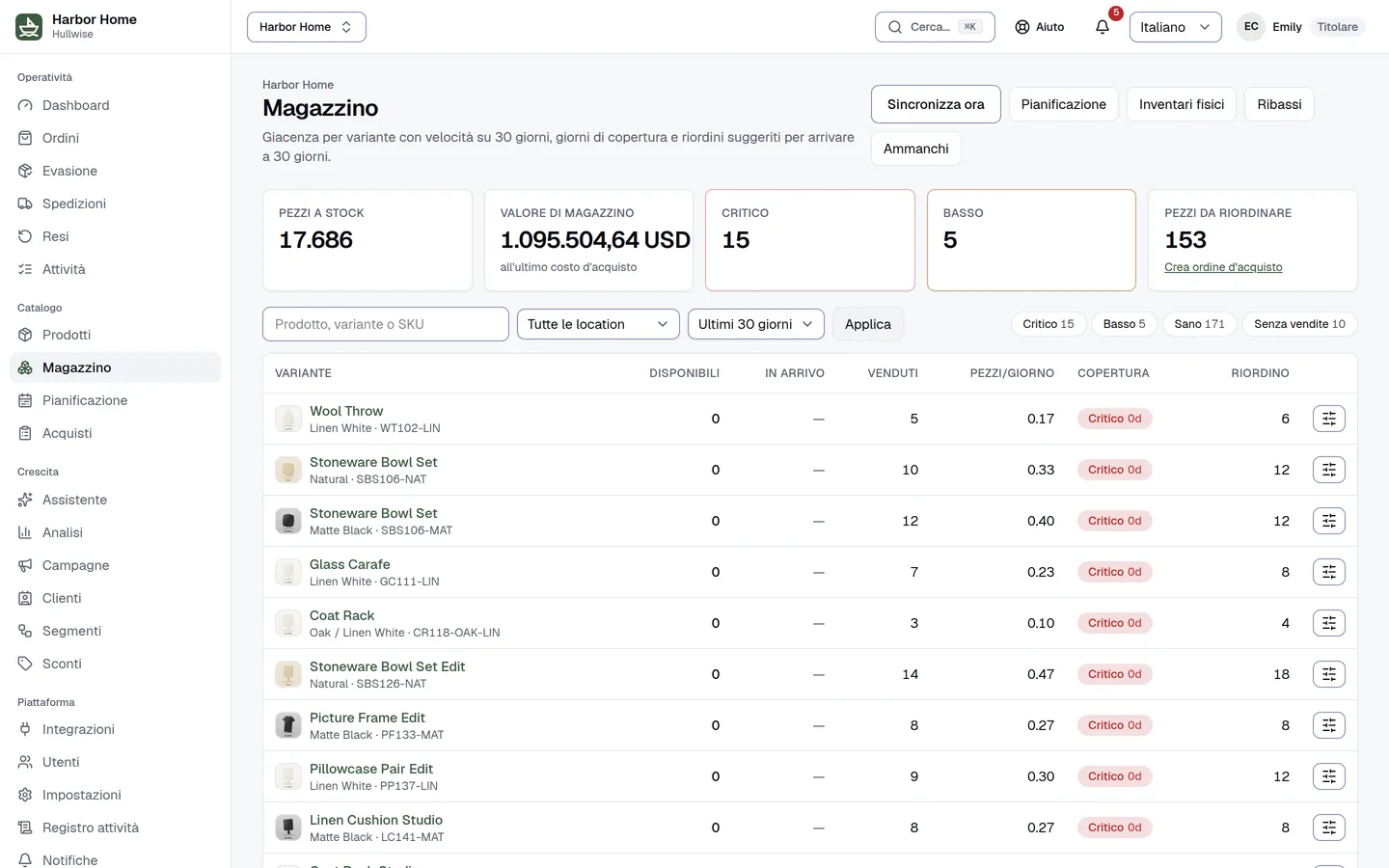Click the Ammanchi button
The image size is (1389, 868).
click(x=915, y=149)
